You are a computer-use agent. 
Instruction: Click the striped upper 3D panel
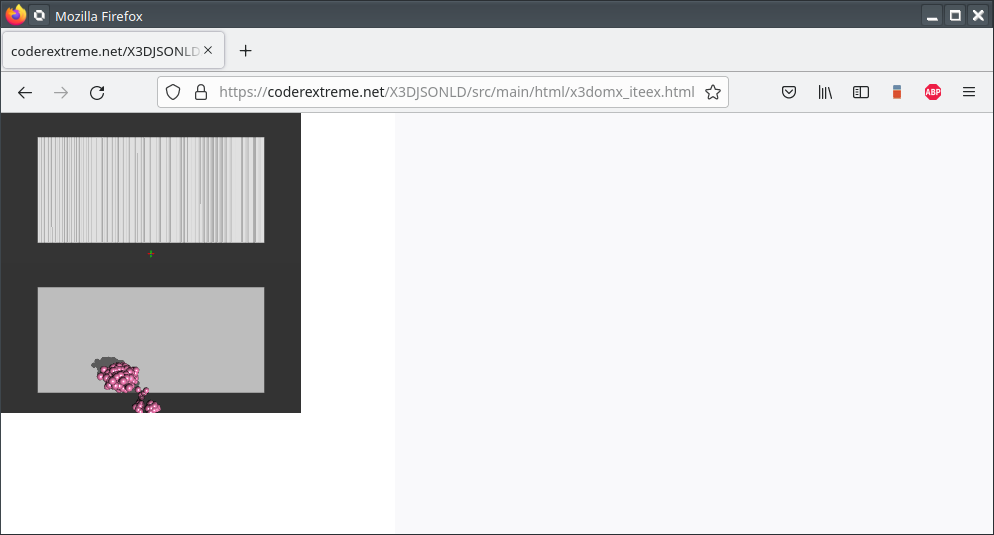tap(151, 190)
